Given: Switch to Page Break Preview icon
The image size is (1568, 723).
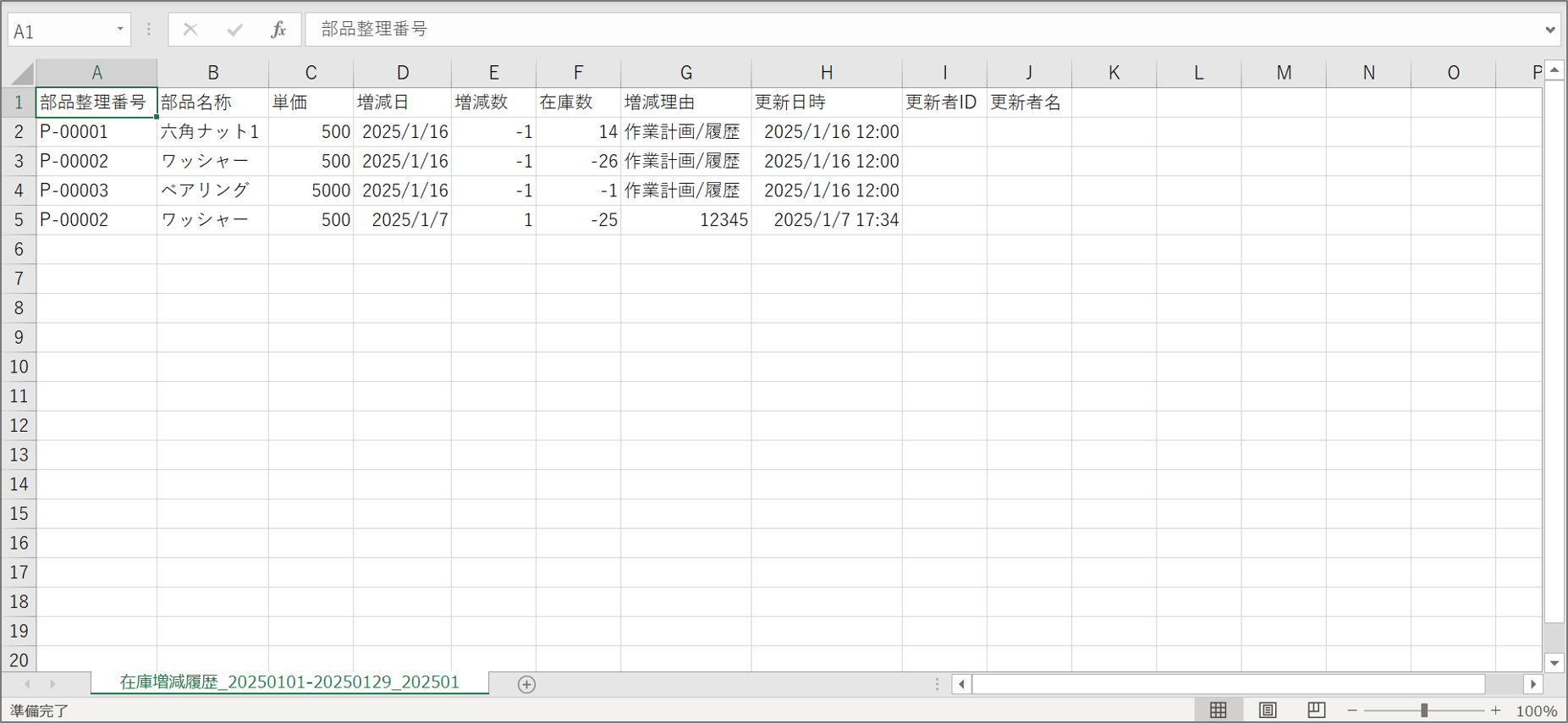Looking at the screenshot, I should click(x=1316, y=710).
